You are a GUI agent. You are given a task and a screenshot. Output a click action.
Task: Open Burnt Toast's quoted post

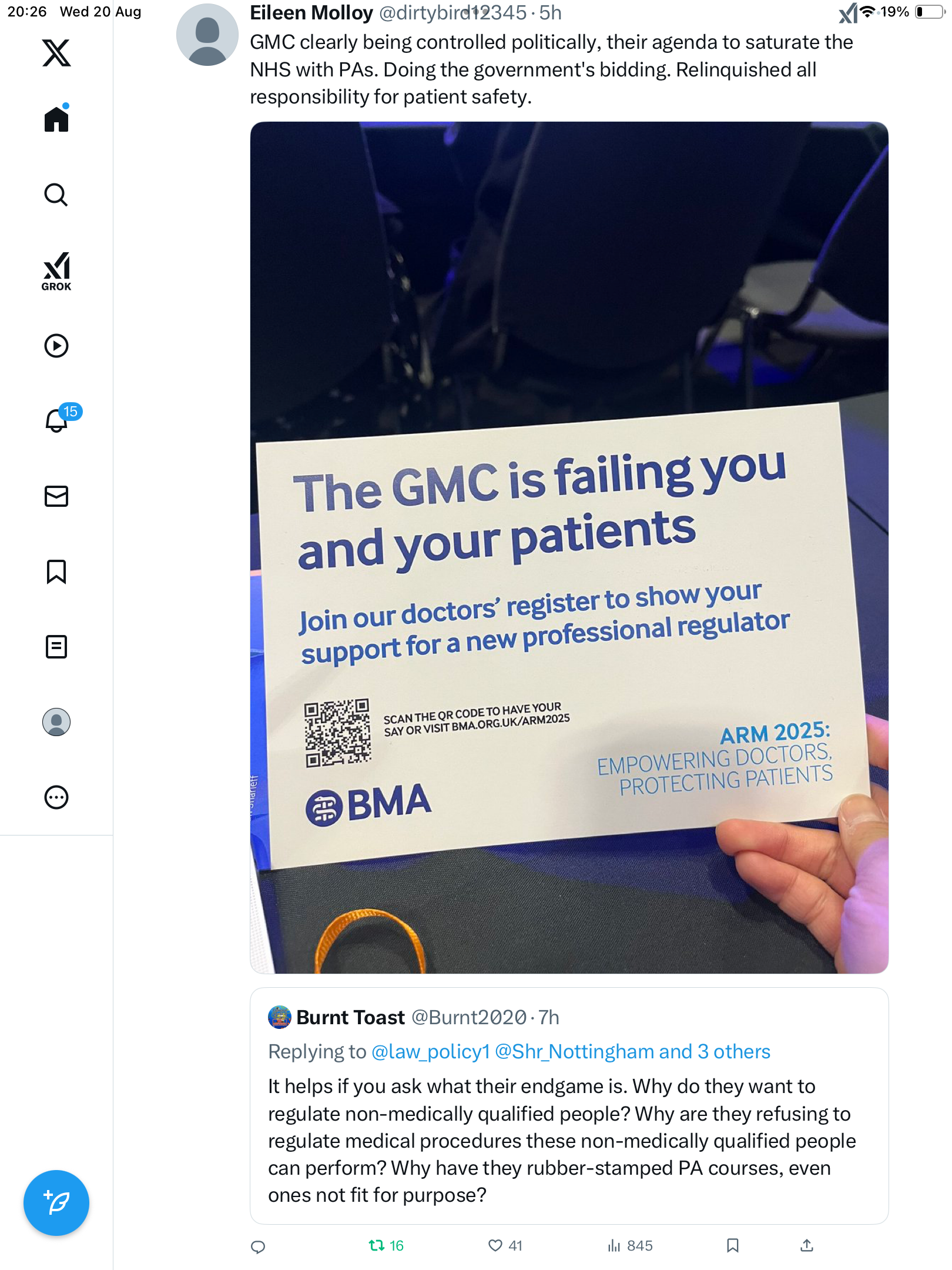[569, 1141]
